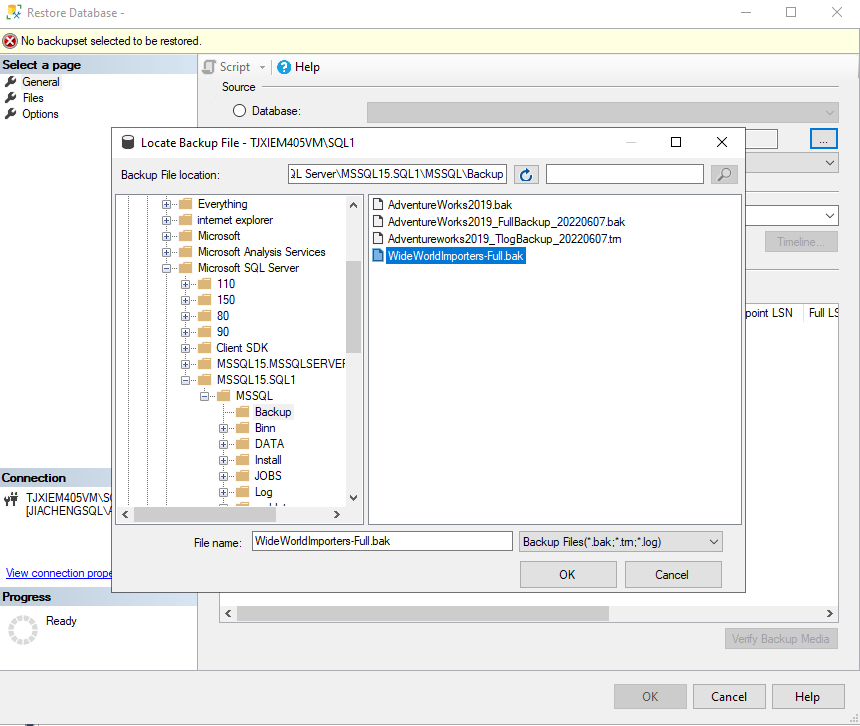Open the Options page in sidebar

coord(40,114)
